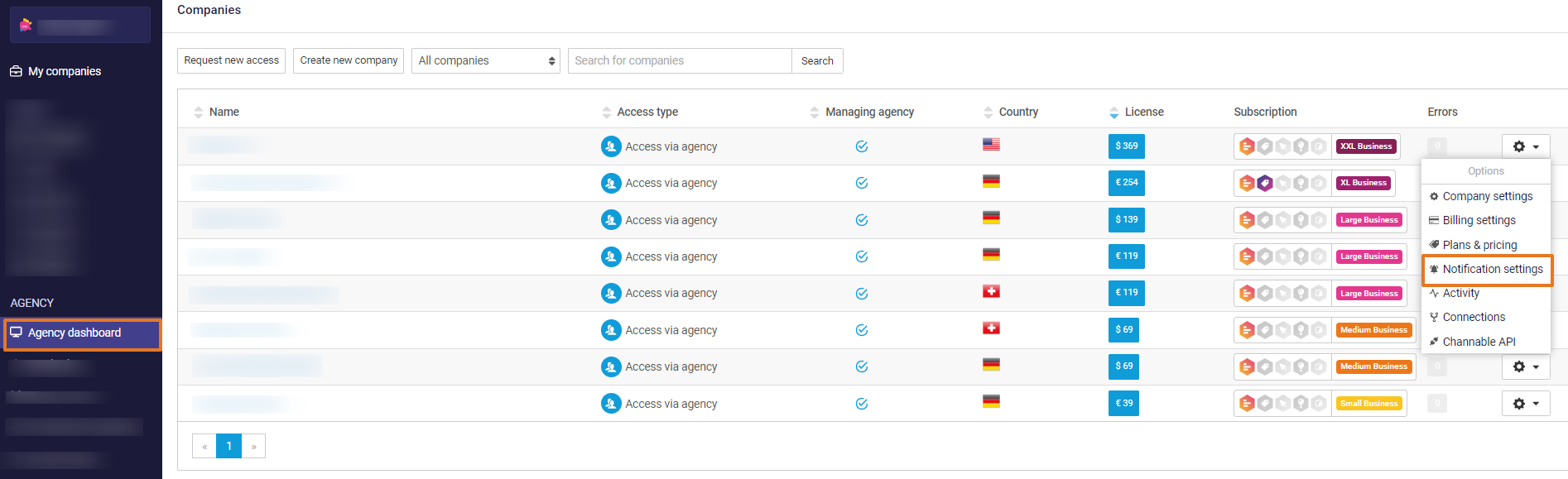
Task: Click the agency user icon in first row
Action: (x=611, y=146)
